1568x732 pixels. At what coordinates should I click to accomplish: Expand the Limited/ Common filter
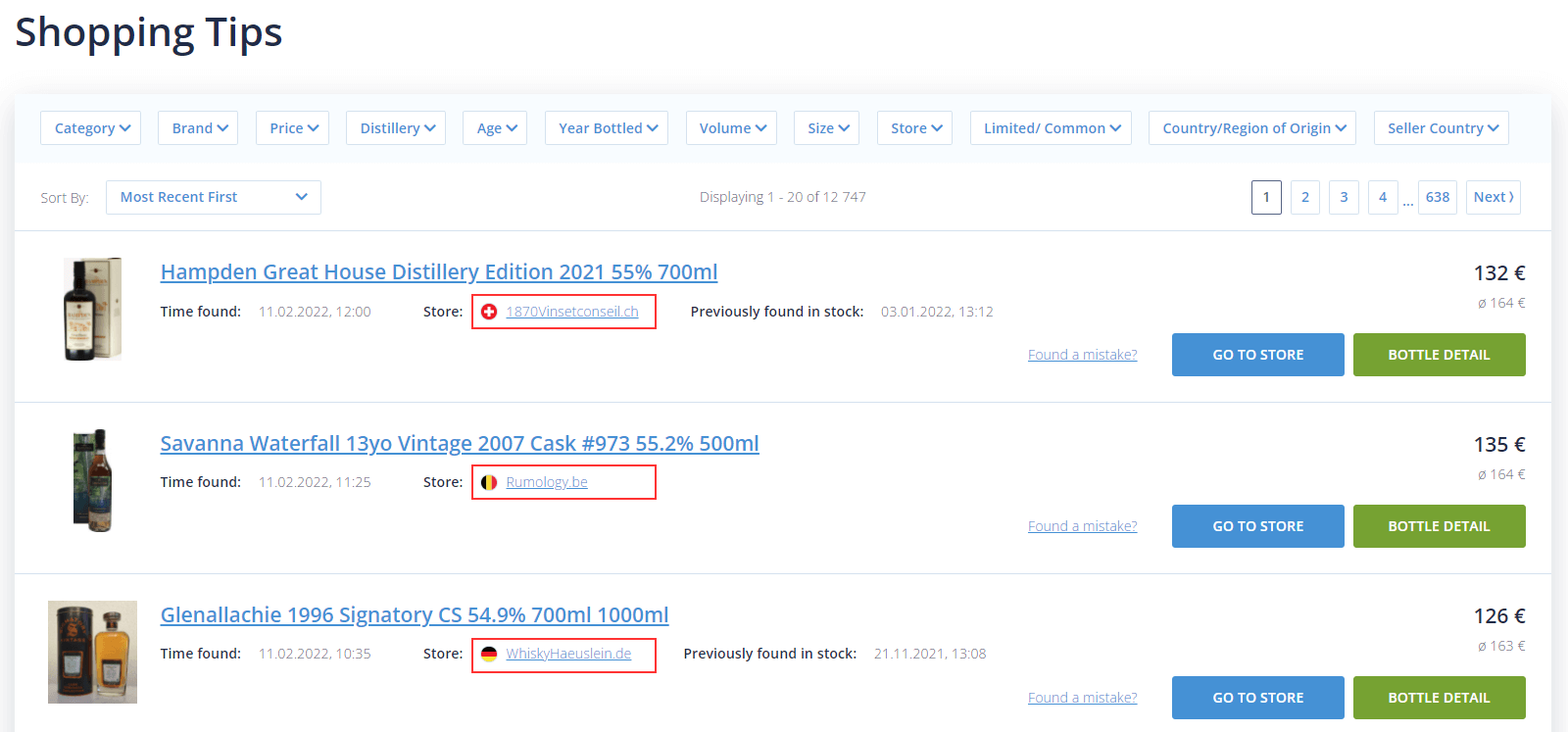[x=1051, y=128]
